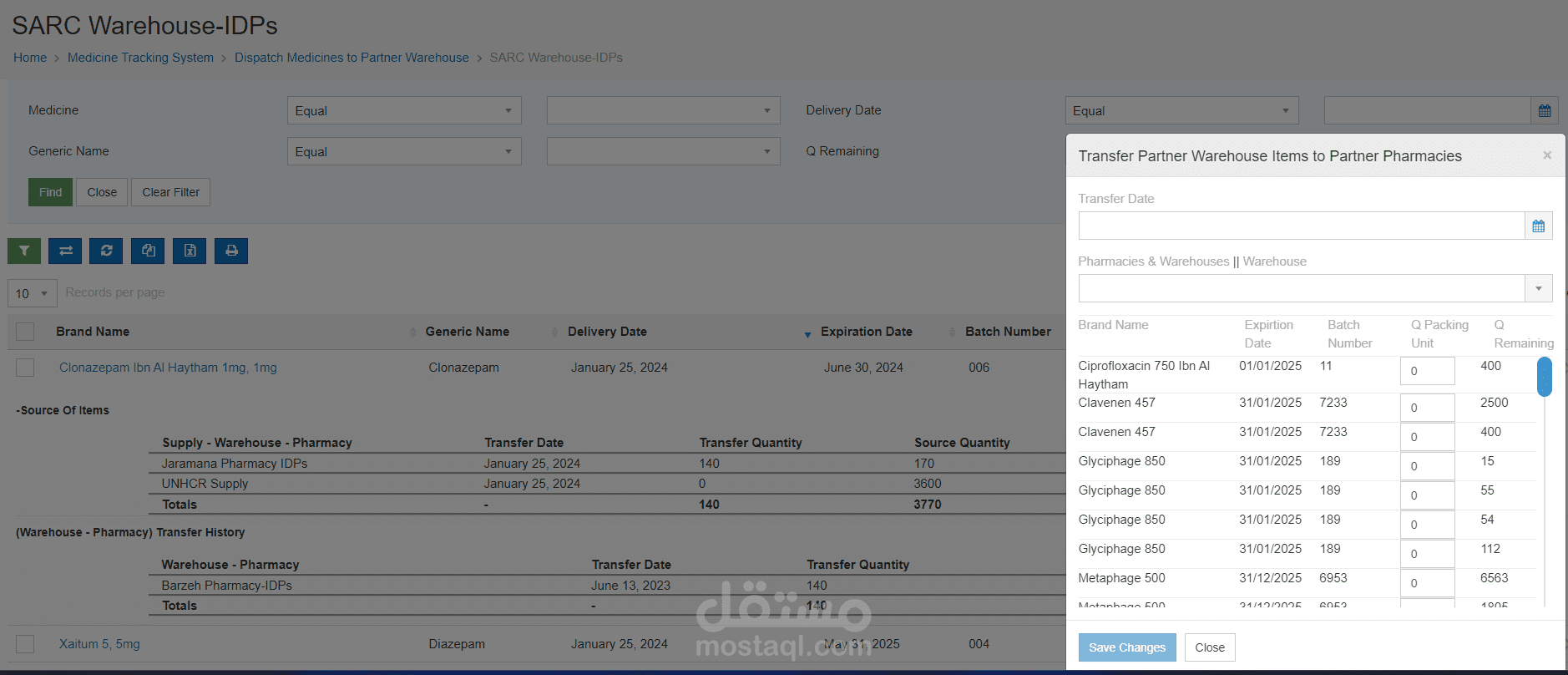Image resolution: width=1568 pixels, height=675 pixels.
Task: Click the Close button in transfer dialog
Action: click(1210, 647)
